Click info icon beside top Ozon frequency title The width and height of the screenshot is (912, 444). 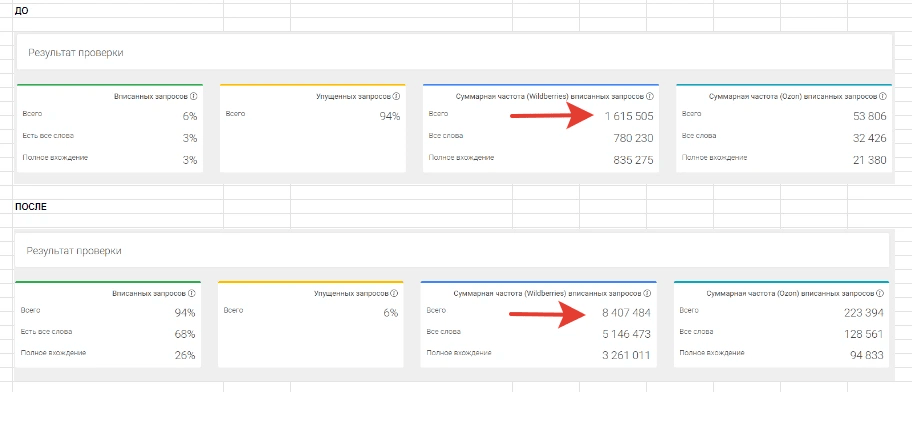tap(883, 97)
